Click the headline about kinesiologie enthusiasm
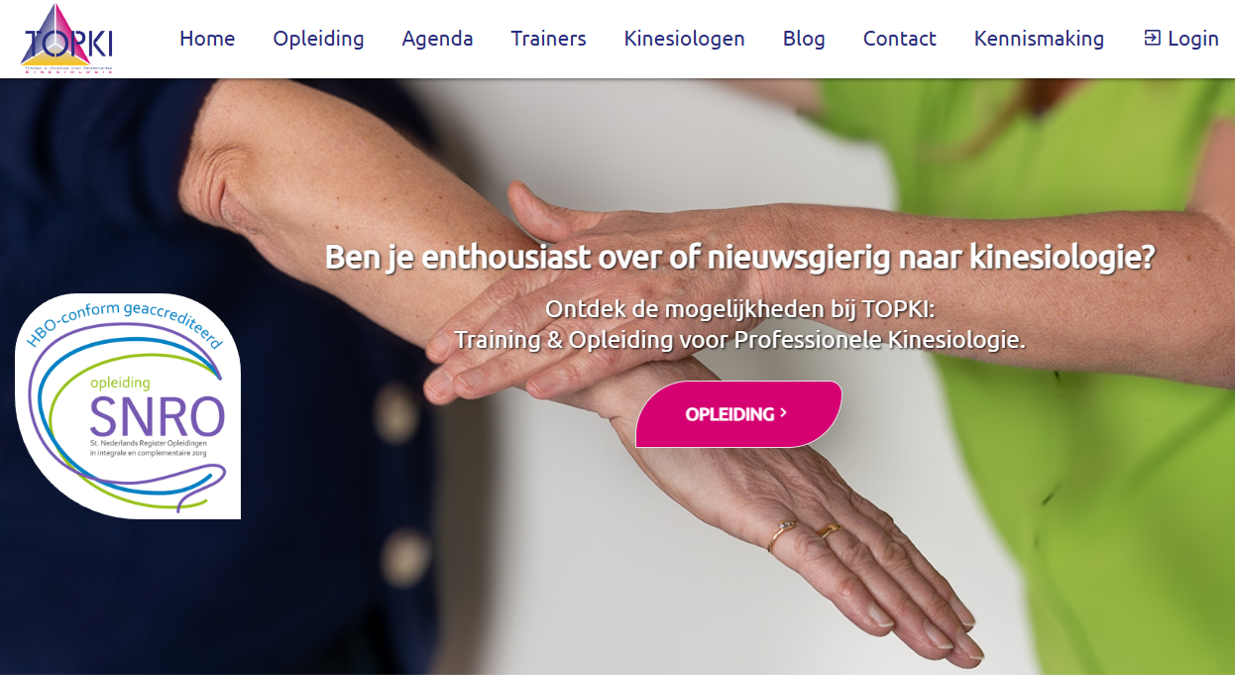Viewport: 1235px width, 675px height. (x=740, y=257)
